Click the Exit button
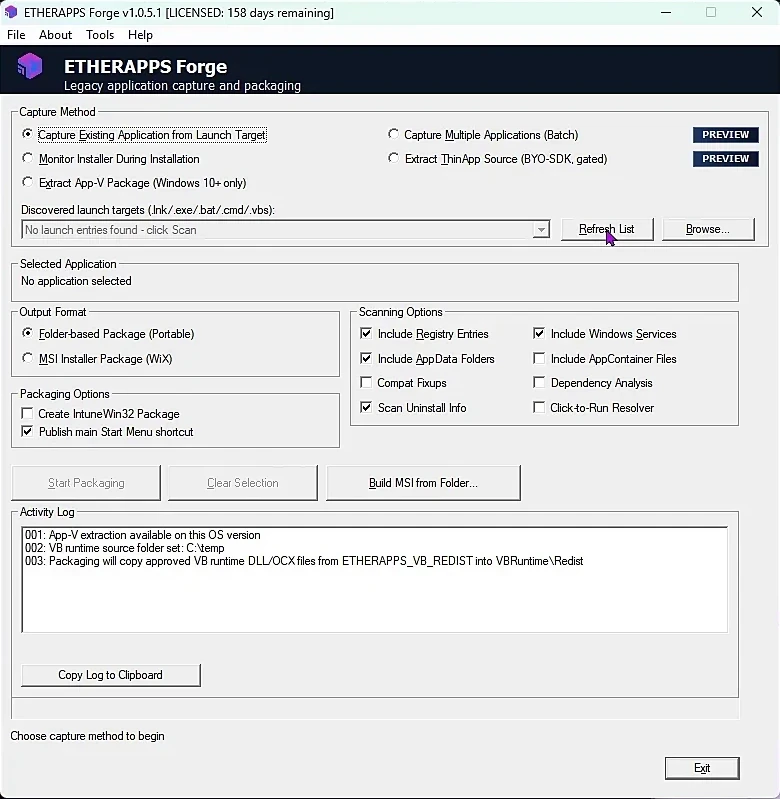 (702, 768)
